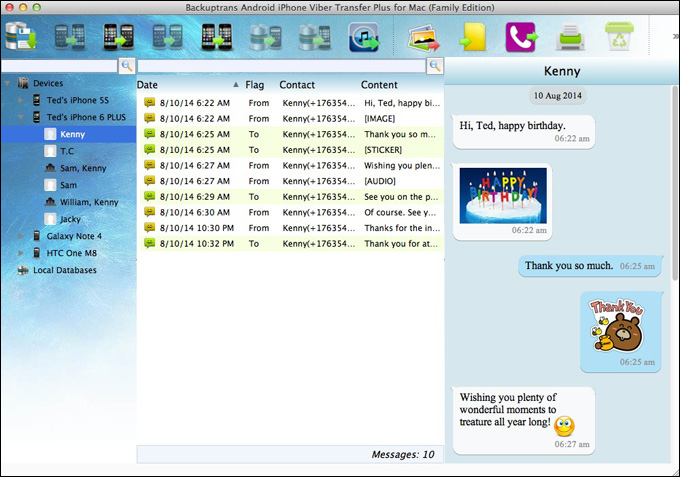Click the 'Hi, Ted, happy birthday.' chat bubble

[x=523, y=132]
